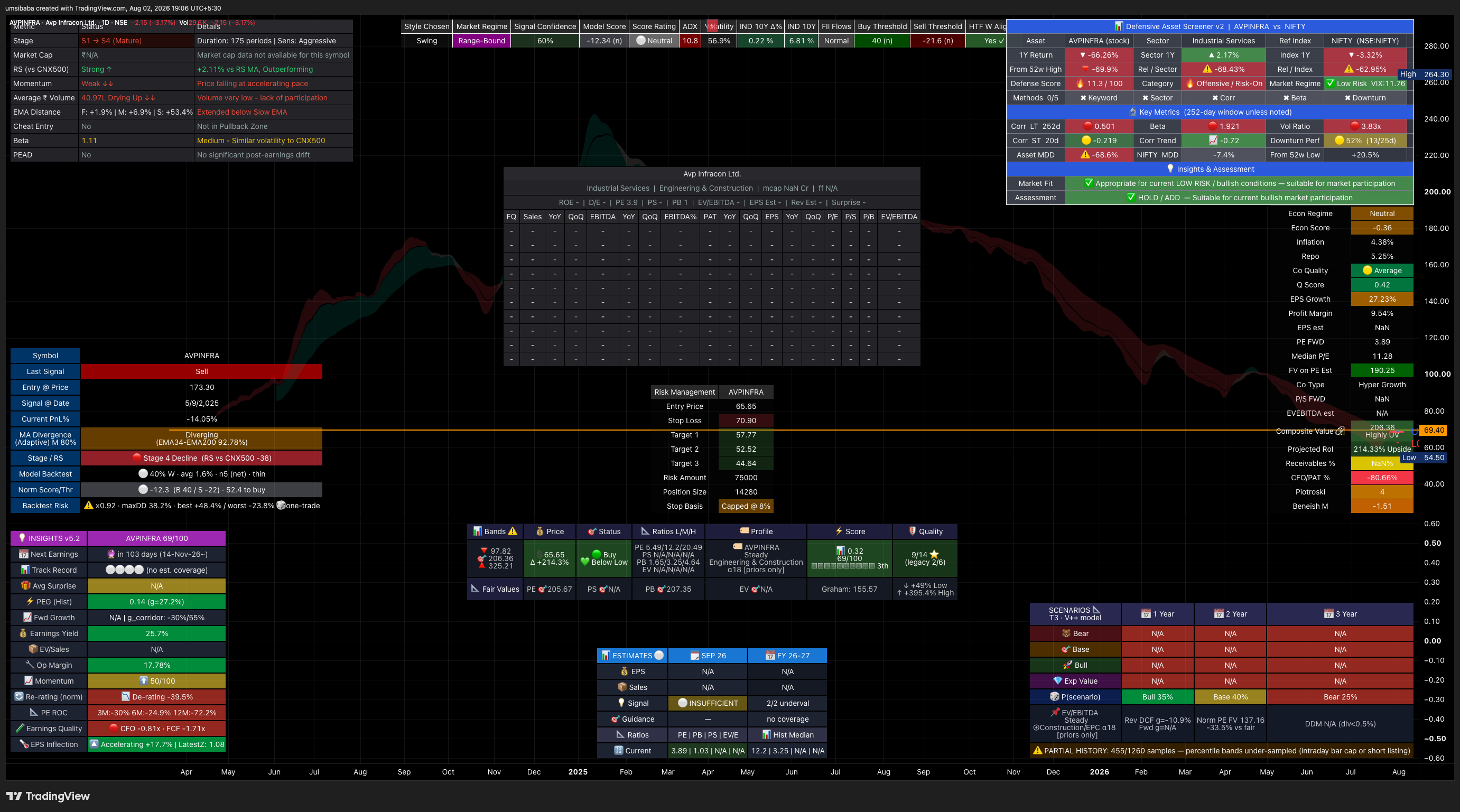The image size is (1460, 812).
Task: Click the 2025 label on time axis
Action: tap(578, 772)
